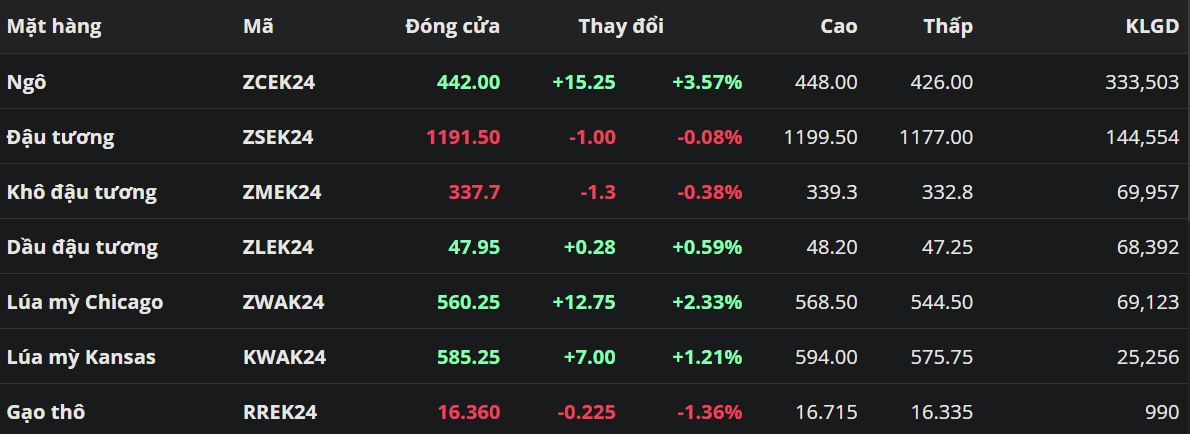
Task: Open the Ngô commodity row
Action: coord(27,82)
